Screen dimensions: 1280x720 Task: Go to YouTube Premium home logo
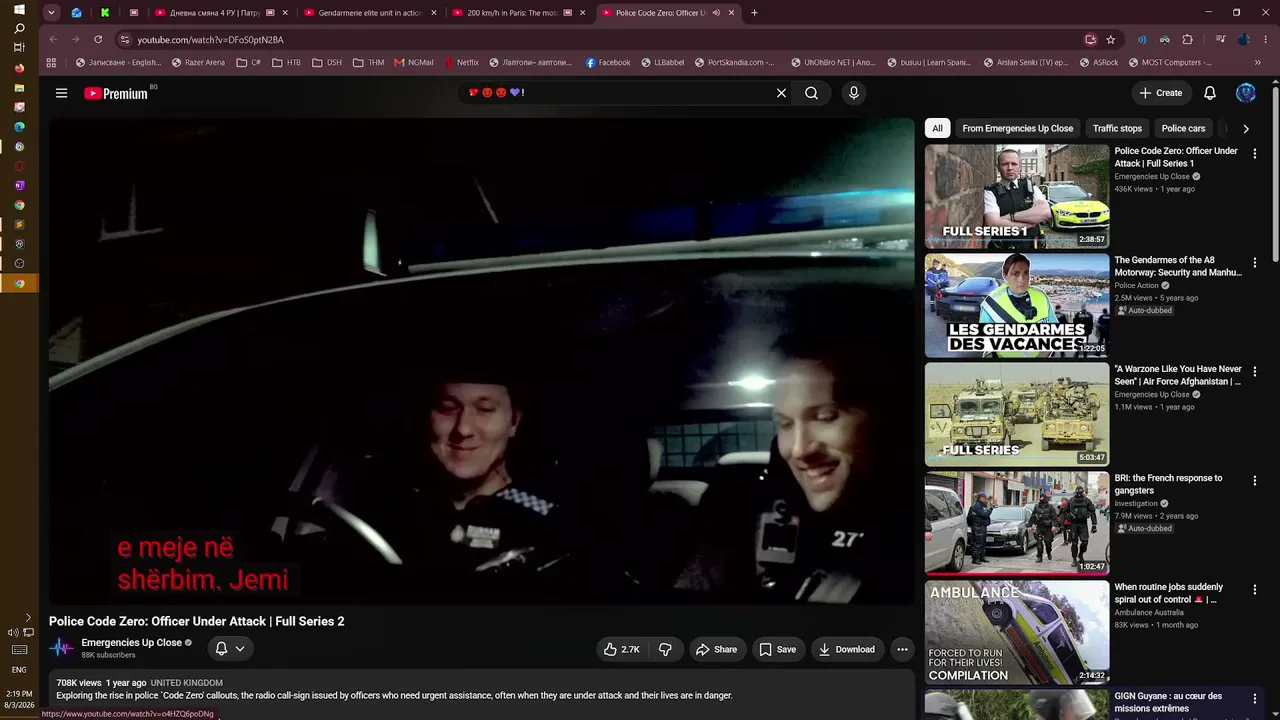click(x=116, y=93)
